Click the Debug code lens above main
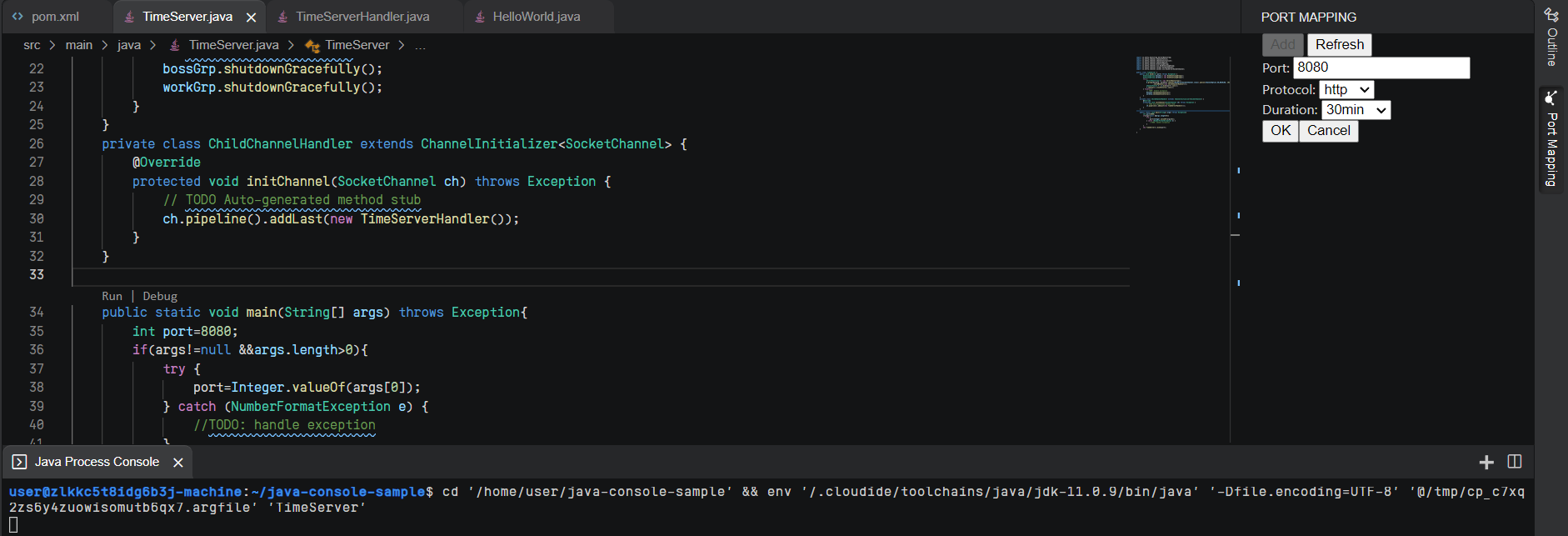Image resolution: width=1568 pixels, height=536 pixels. tap(160, 297)
